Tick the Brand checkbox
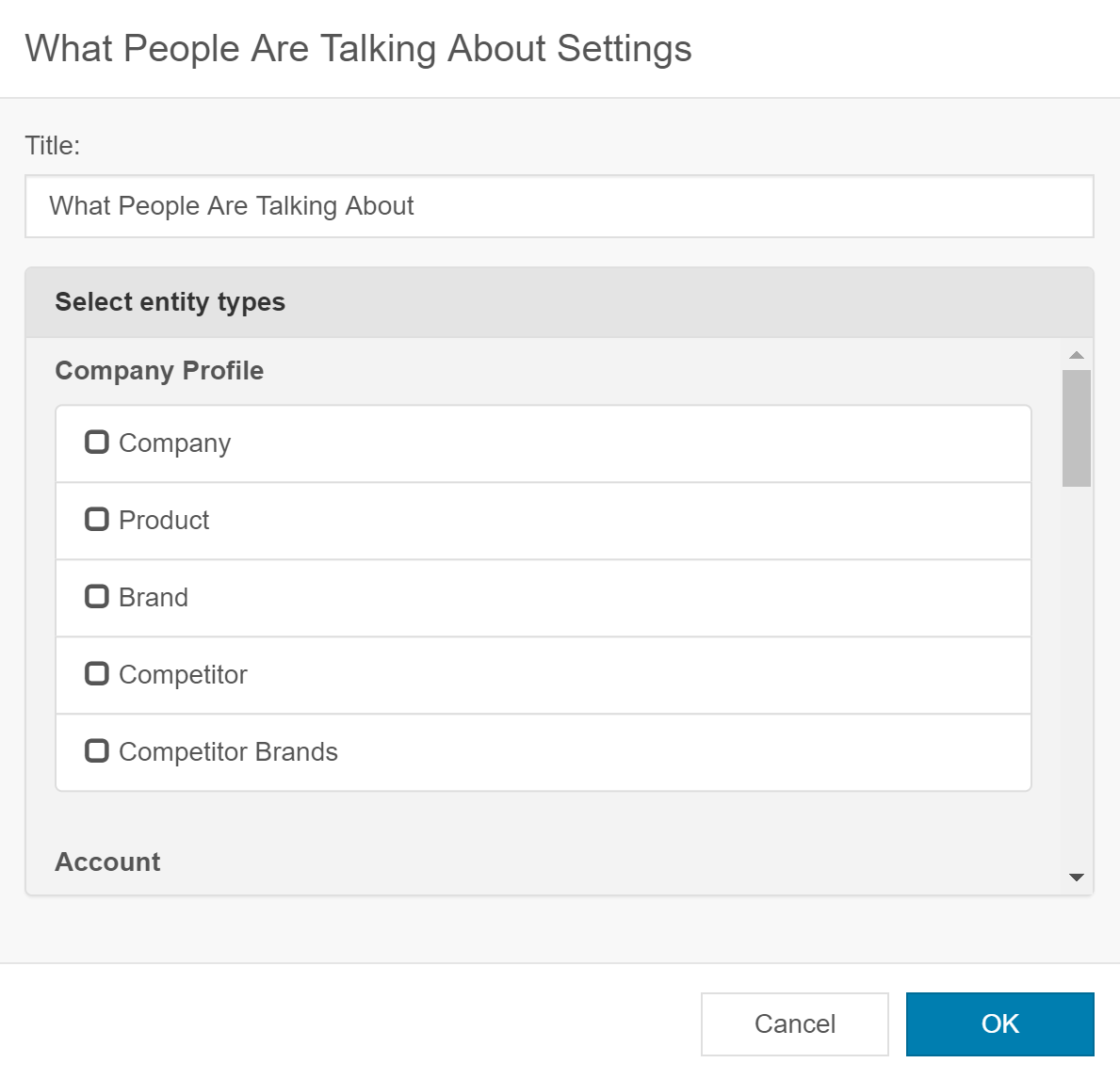The width and height of the screenshot is (1120, 1079). 96,596
